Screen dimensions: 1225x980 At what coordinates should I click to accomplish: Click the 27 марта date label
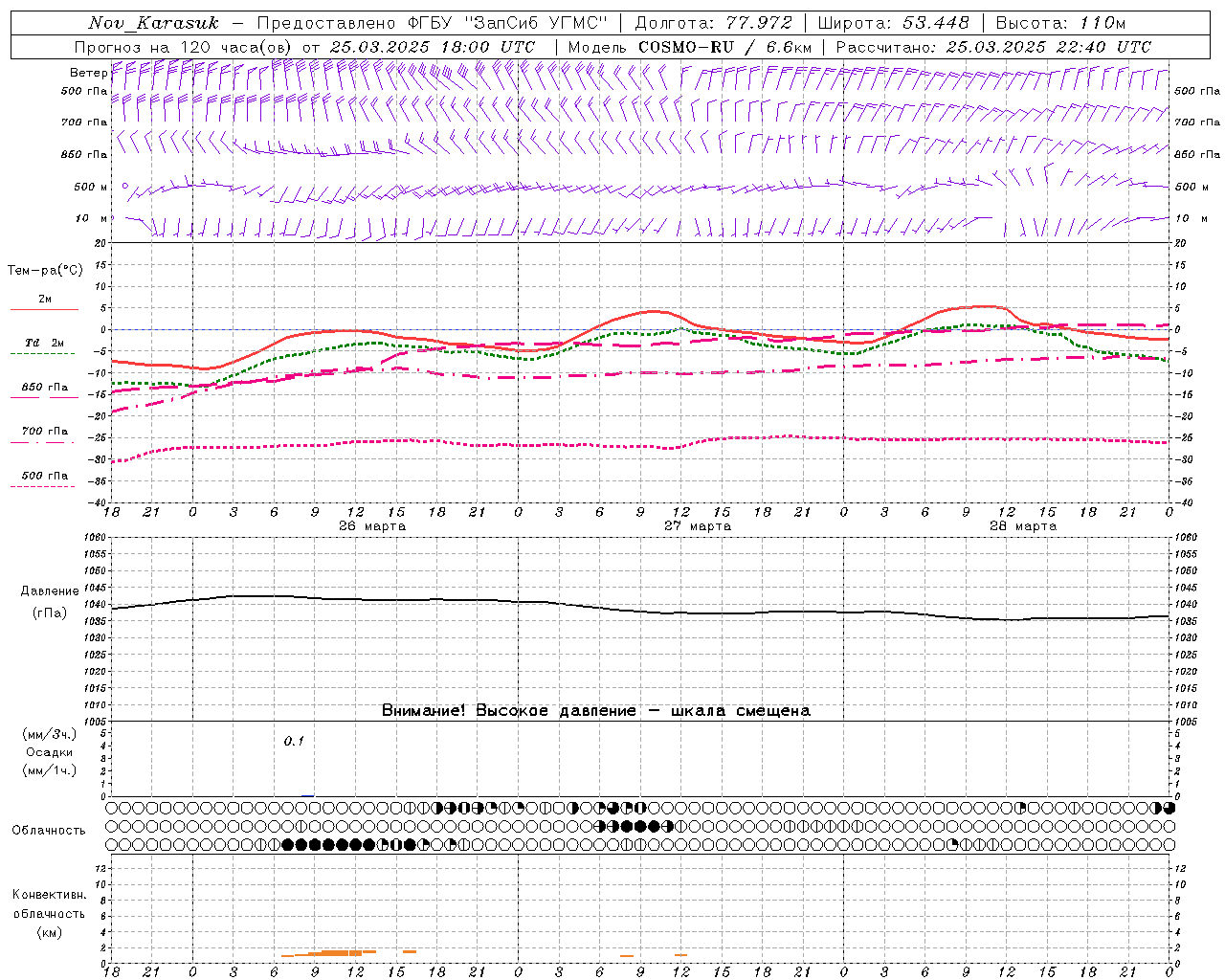[x=698, y=526]
